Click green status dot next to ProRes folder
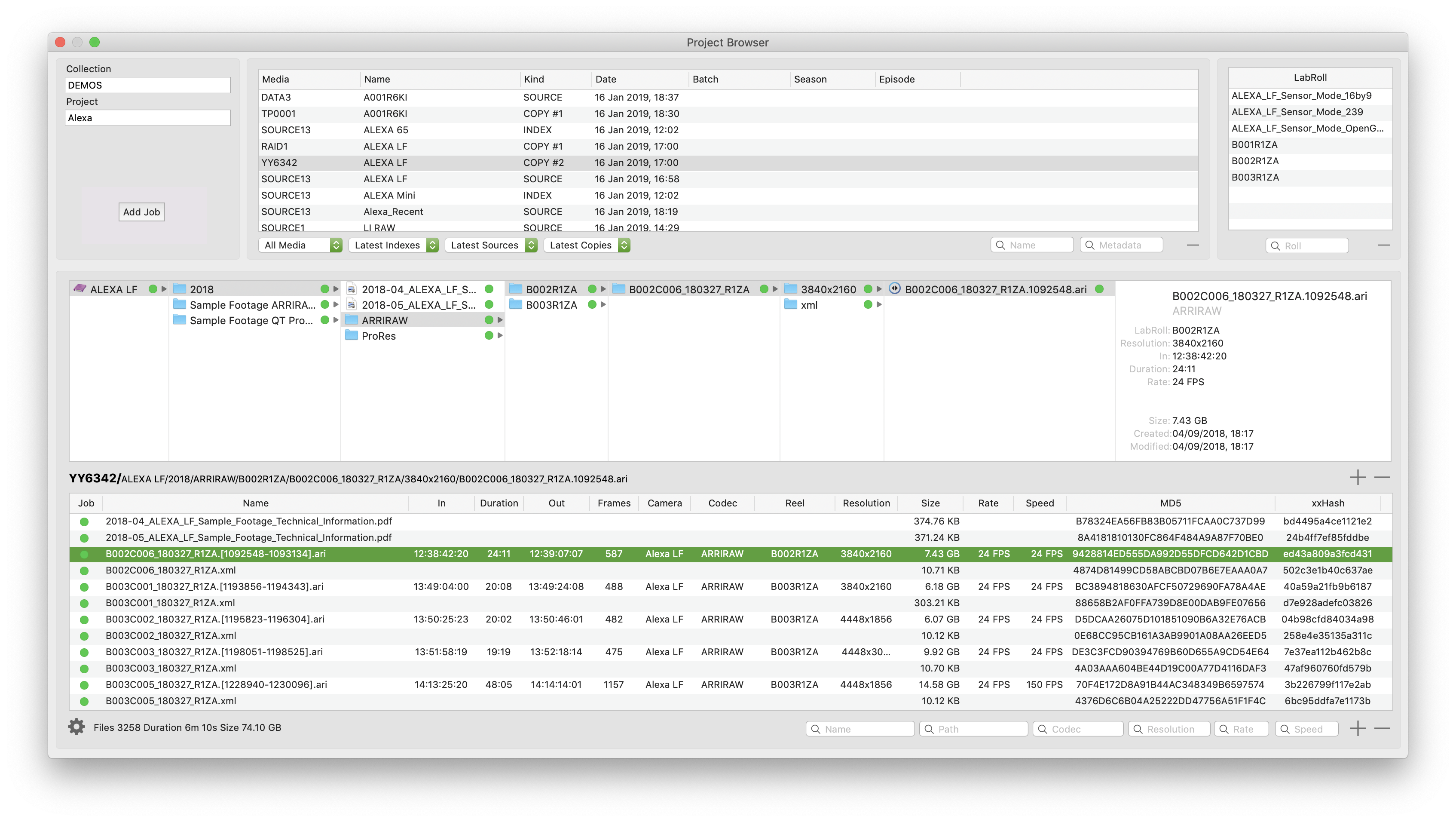Image resolution: width=1456 pixels, height=822 pixels. pos(489,336)
